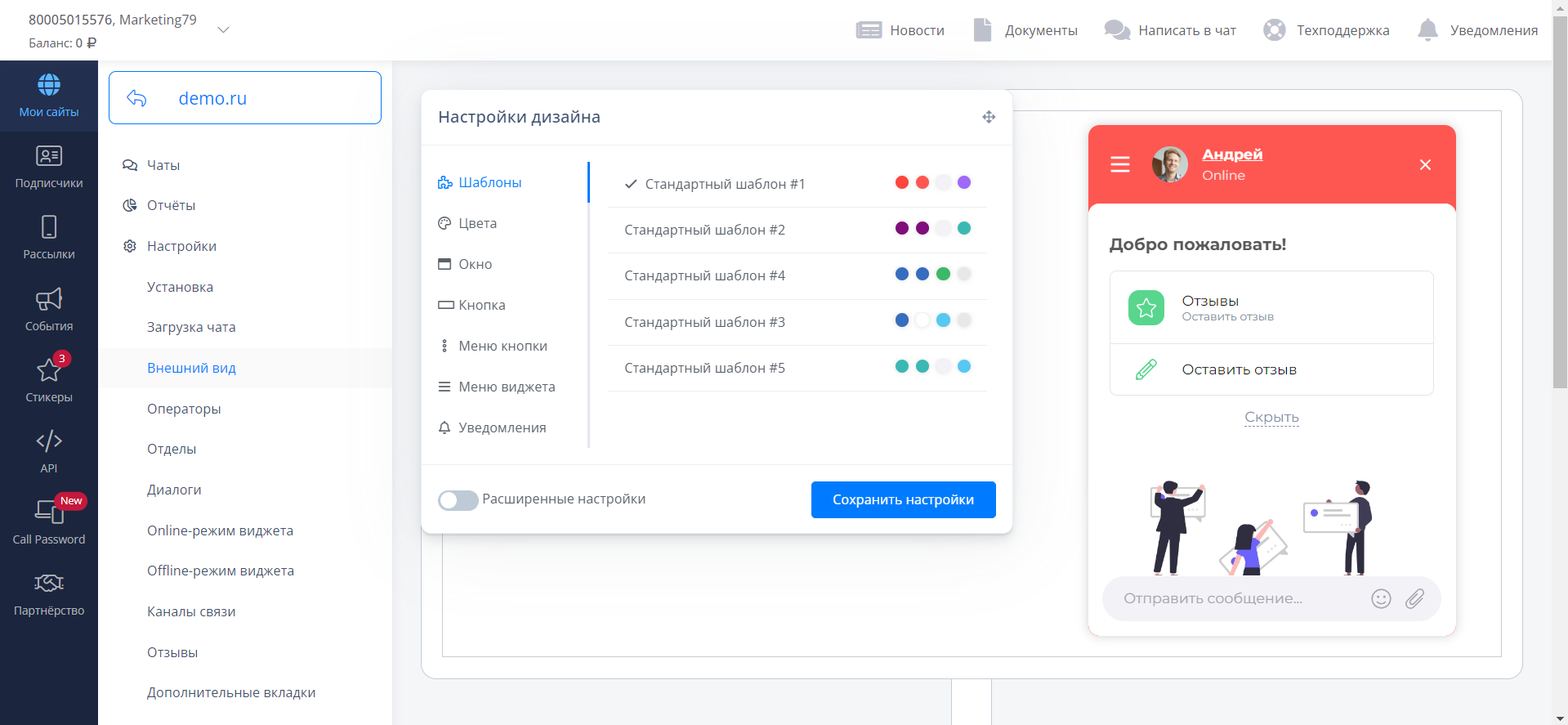Open the Рассылки phone icon section
The image size is (1568, 725).
click(49, 226)
